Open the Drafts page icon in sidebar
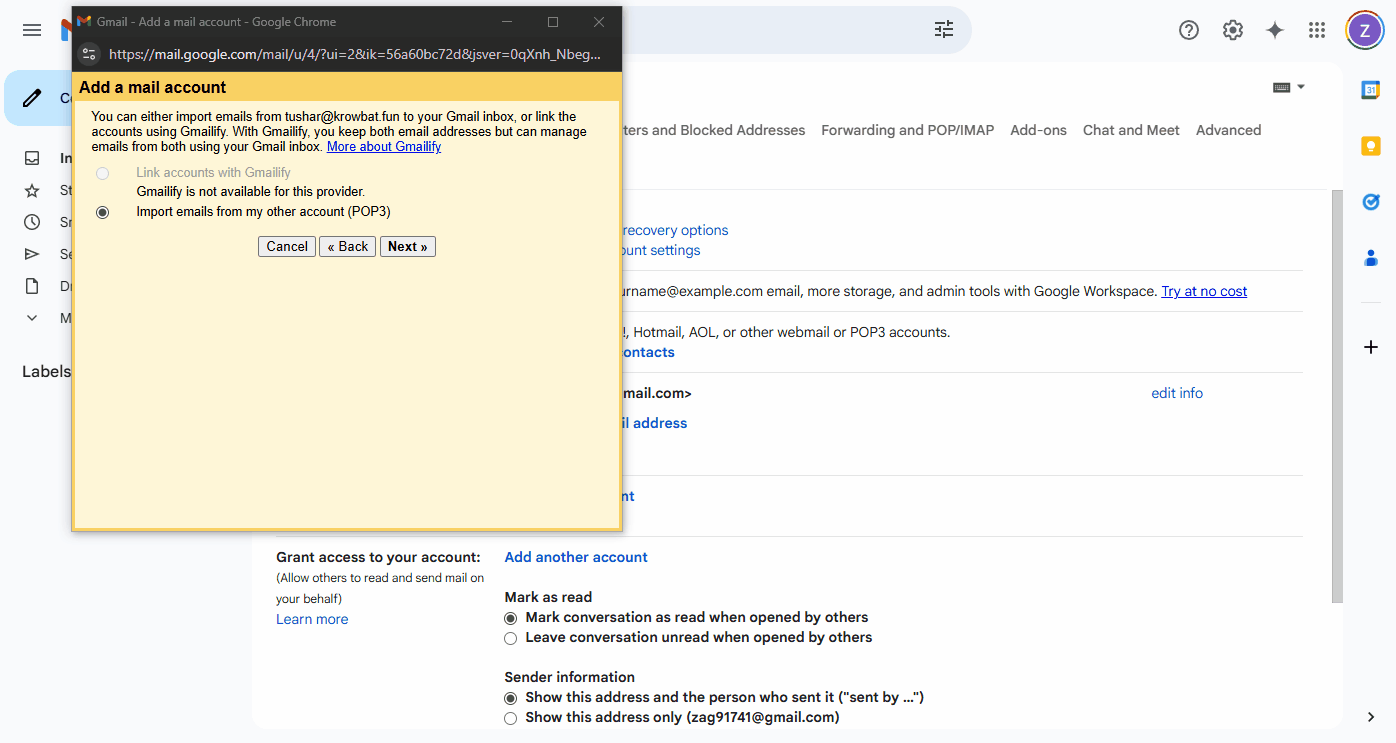 pos(32,286)
